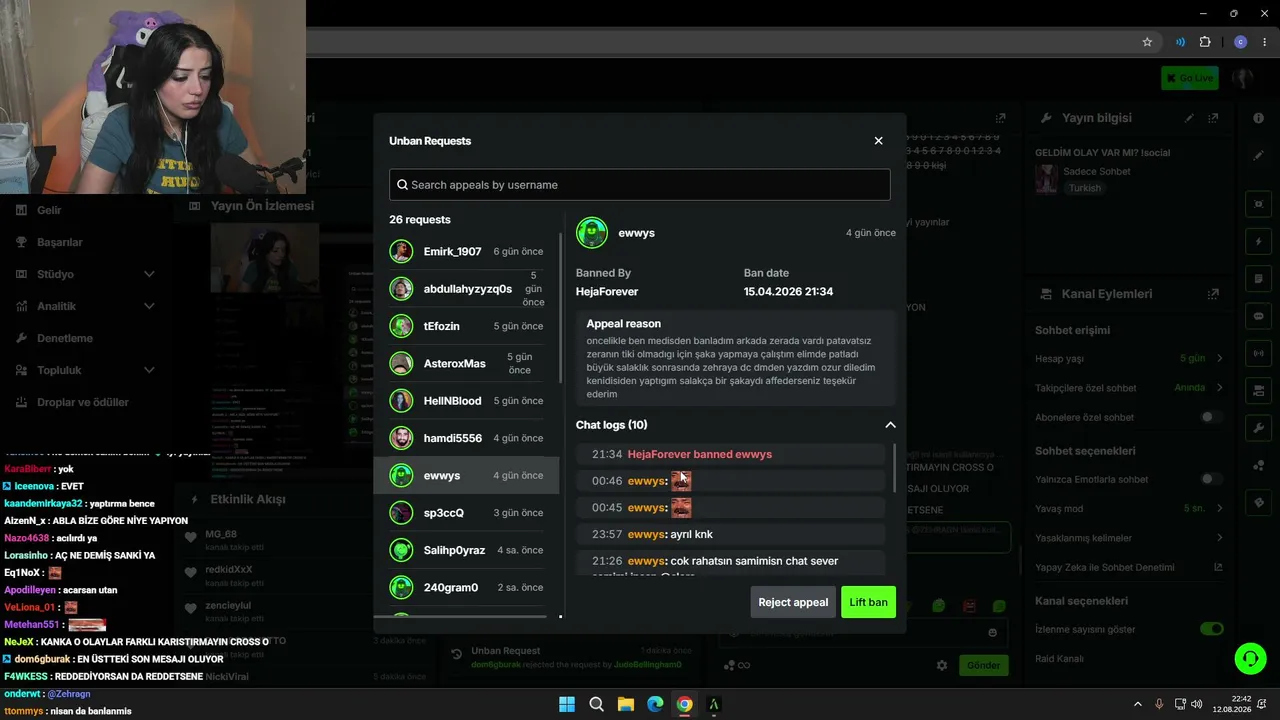Close the Unban Requests dialog

878,141
